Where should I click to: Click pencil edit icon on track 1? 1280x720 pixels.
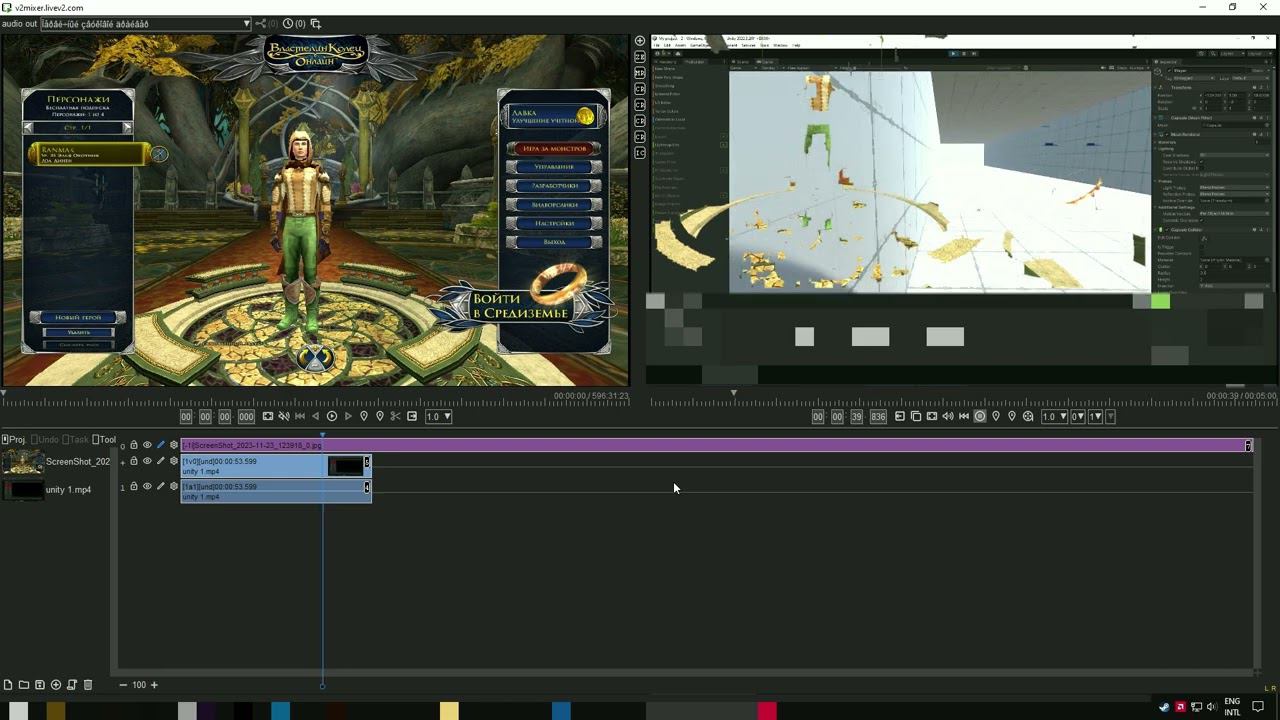160,487
